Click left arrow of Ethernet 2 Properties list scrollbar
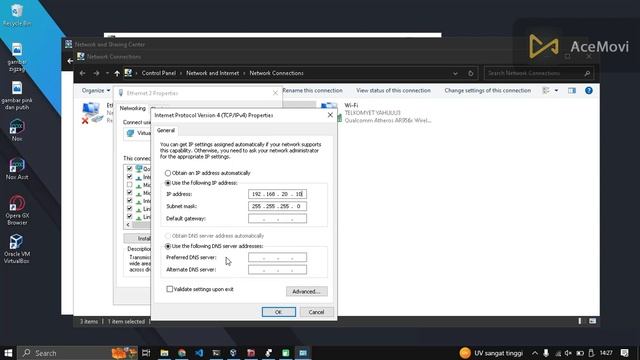This screenshot has height=360, width=640. tap(128, 225)
